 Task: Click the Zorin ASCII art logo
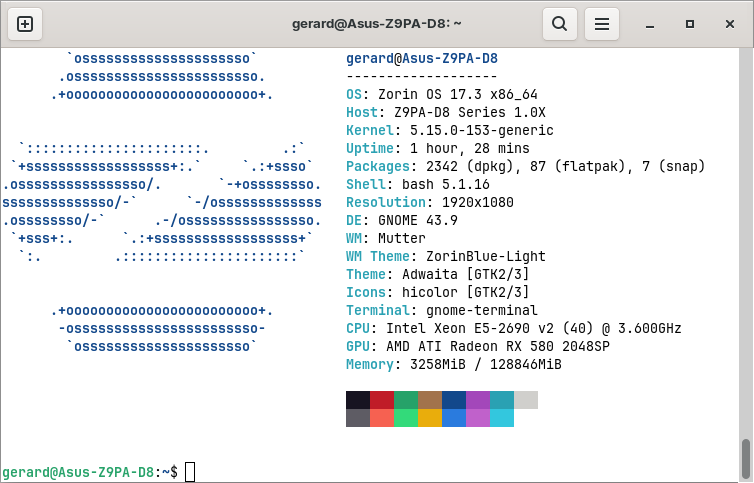pos(162,202)
